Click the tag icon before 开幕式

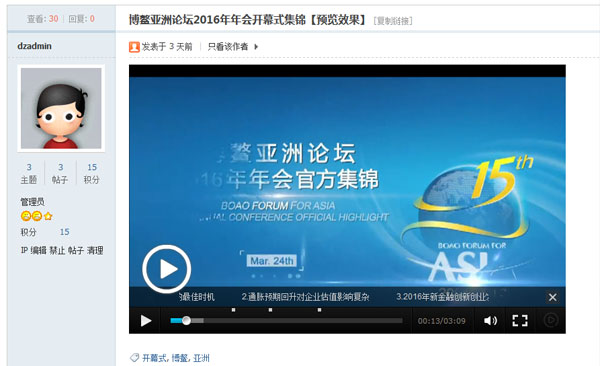click(134, 358)
